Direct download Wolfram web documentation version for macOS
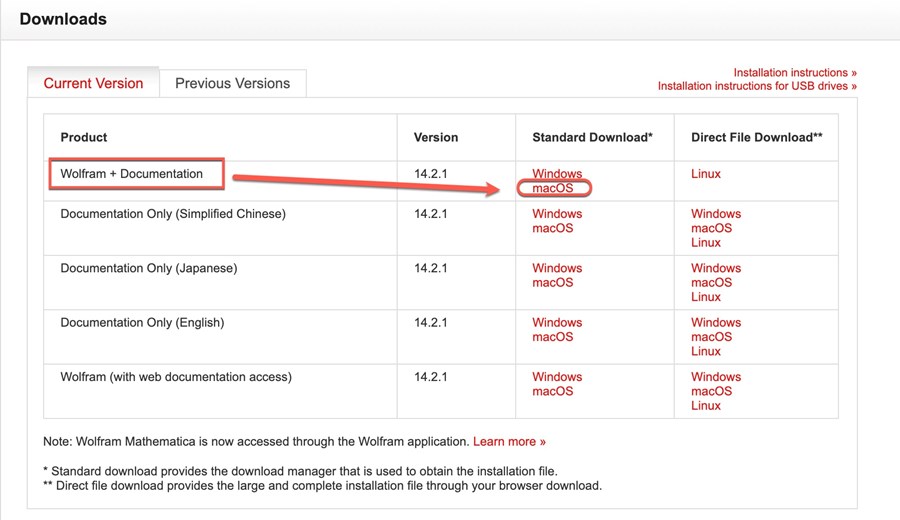 tap(712, 391)
